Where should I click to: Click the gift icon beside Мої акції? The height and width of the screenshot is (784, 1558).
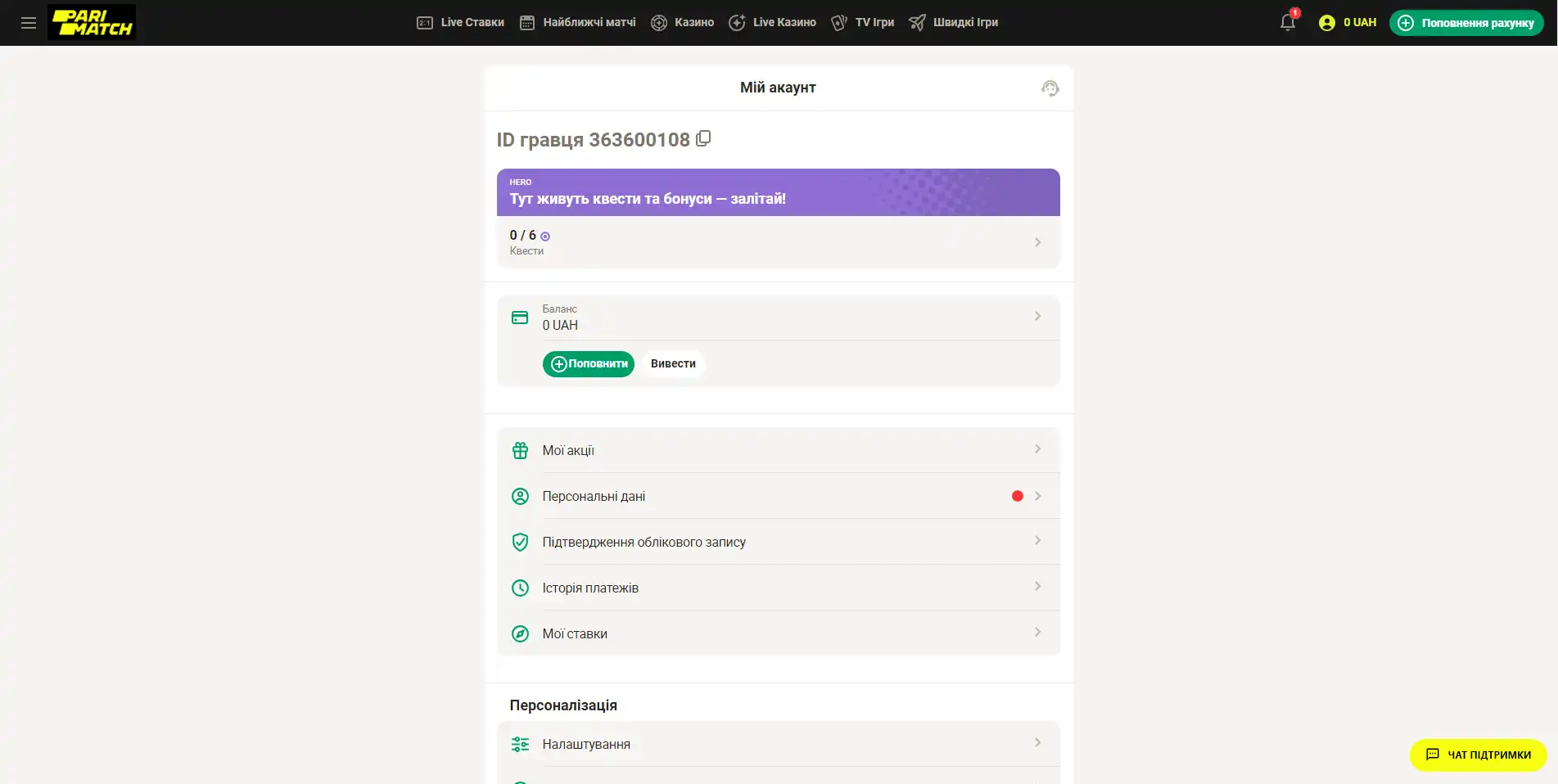click(x=520, y=451)
